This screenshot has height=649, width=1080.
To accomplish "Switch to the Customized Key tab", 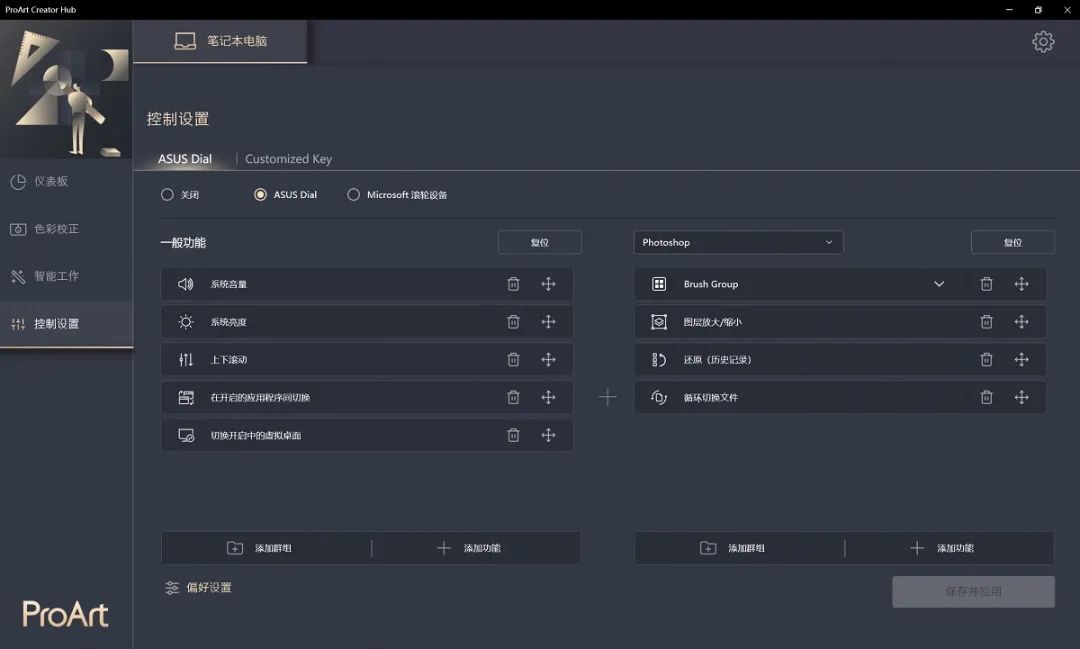I will tap(289, 159).
